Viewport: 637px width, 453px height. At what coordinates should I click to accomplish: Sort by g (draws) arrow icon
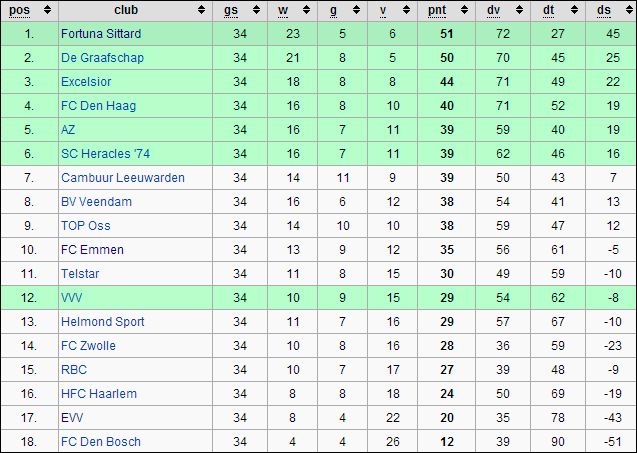(356, 10)
